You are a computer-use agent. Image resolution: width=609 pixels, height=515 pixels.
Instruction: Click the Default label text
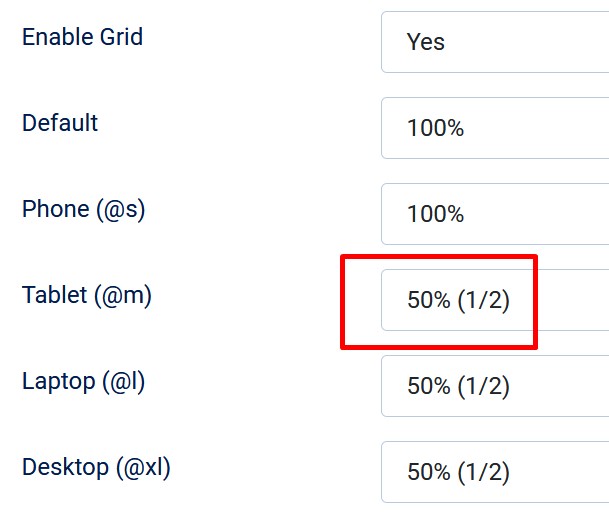click(x=60, y=123)
